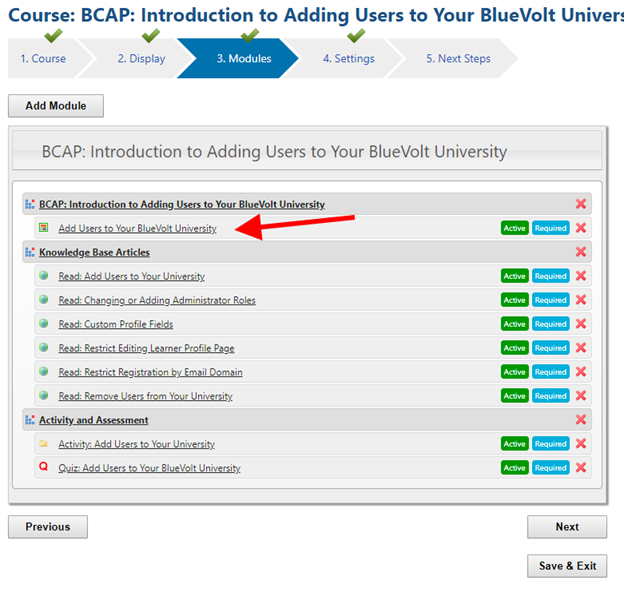Select the 3. Modules step

[244, 58]
